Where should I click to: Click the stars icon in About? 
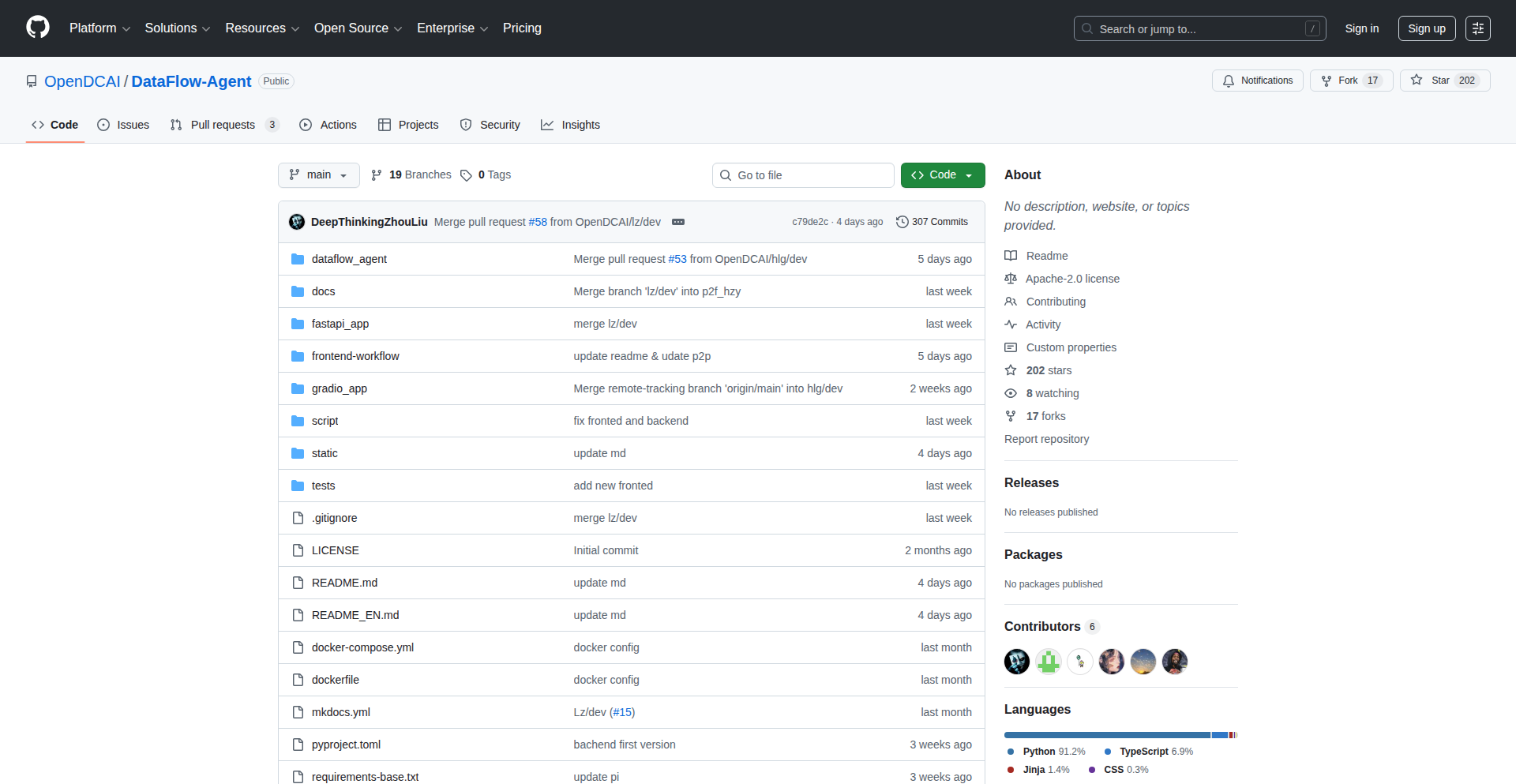[1011, 370]
